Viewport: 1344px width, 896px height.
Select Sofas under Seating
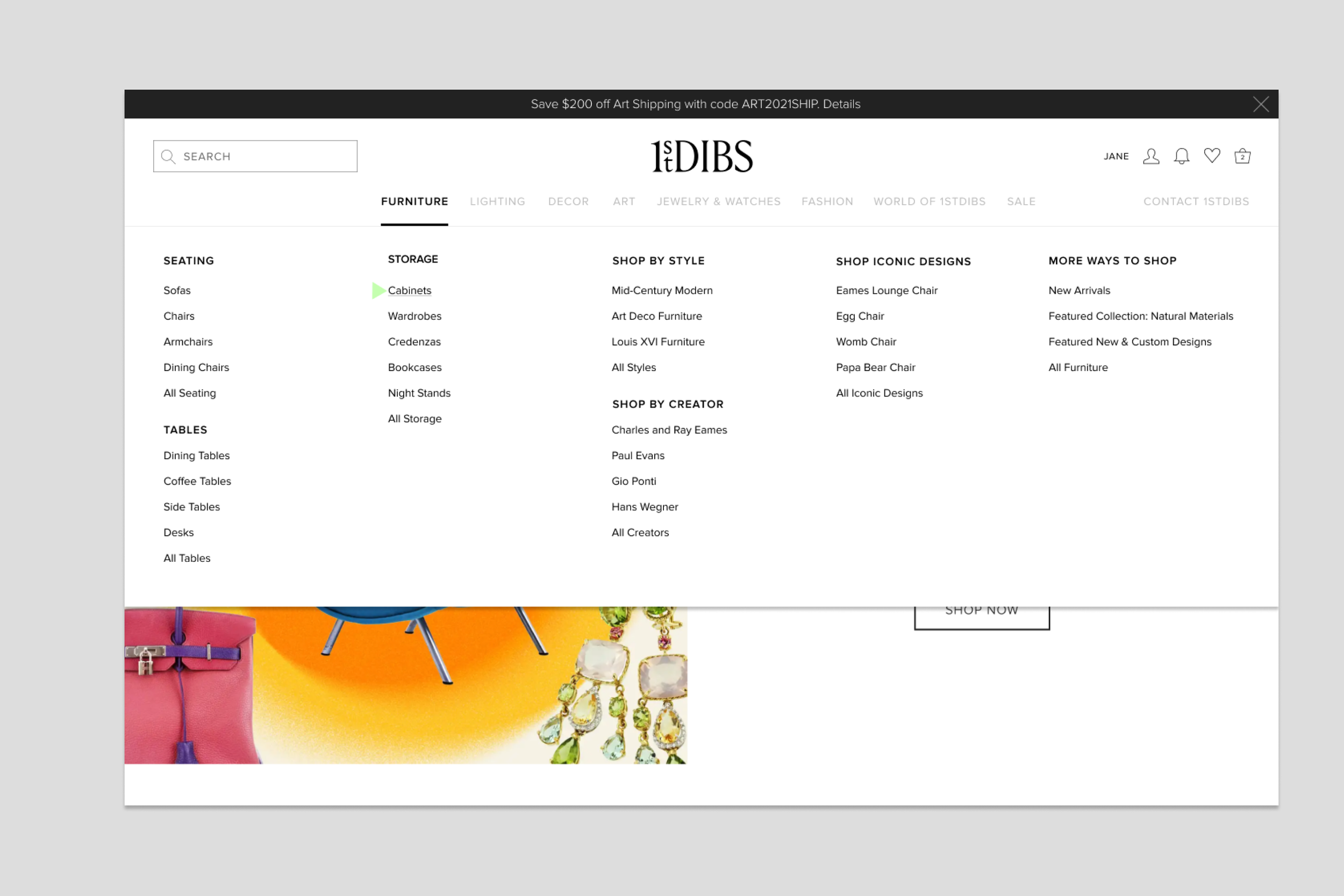pyautogui.click(x=177, y=290)
